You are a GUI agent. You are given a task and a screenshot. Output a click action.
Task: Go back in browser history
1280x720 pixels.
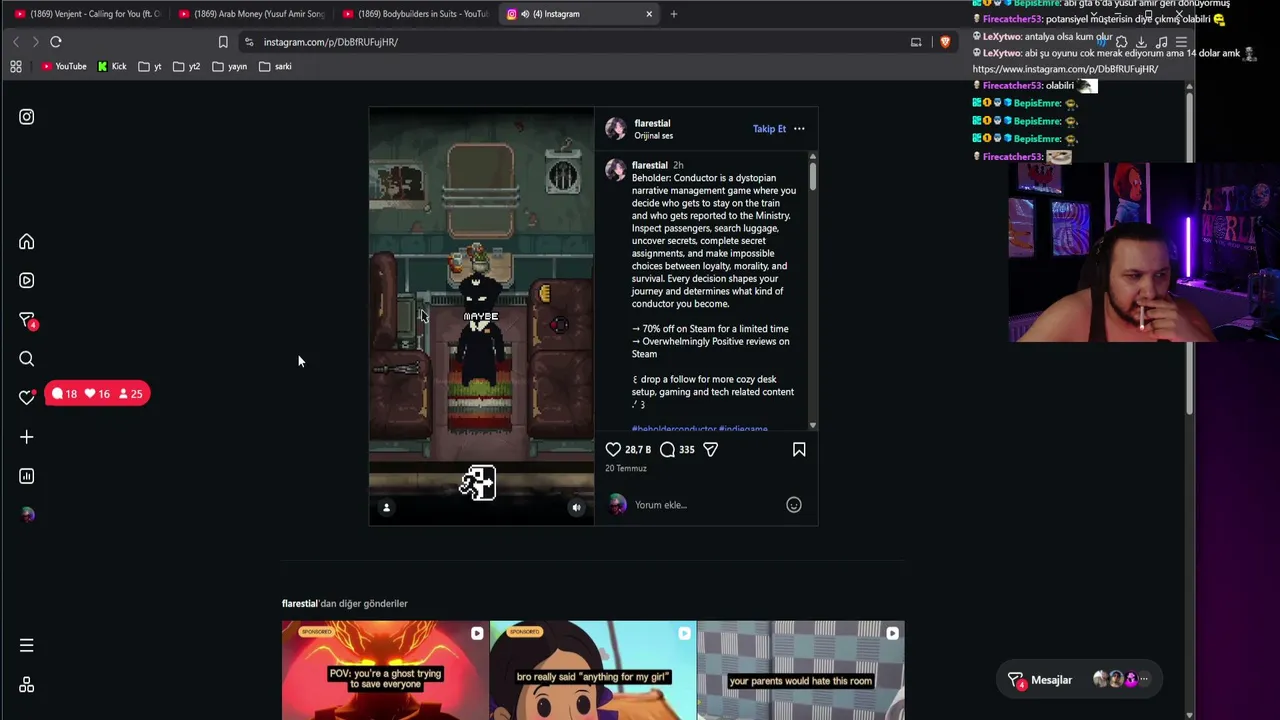pos(16,42)
